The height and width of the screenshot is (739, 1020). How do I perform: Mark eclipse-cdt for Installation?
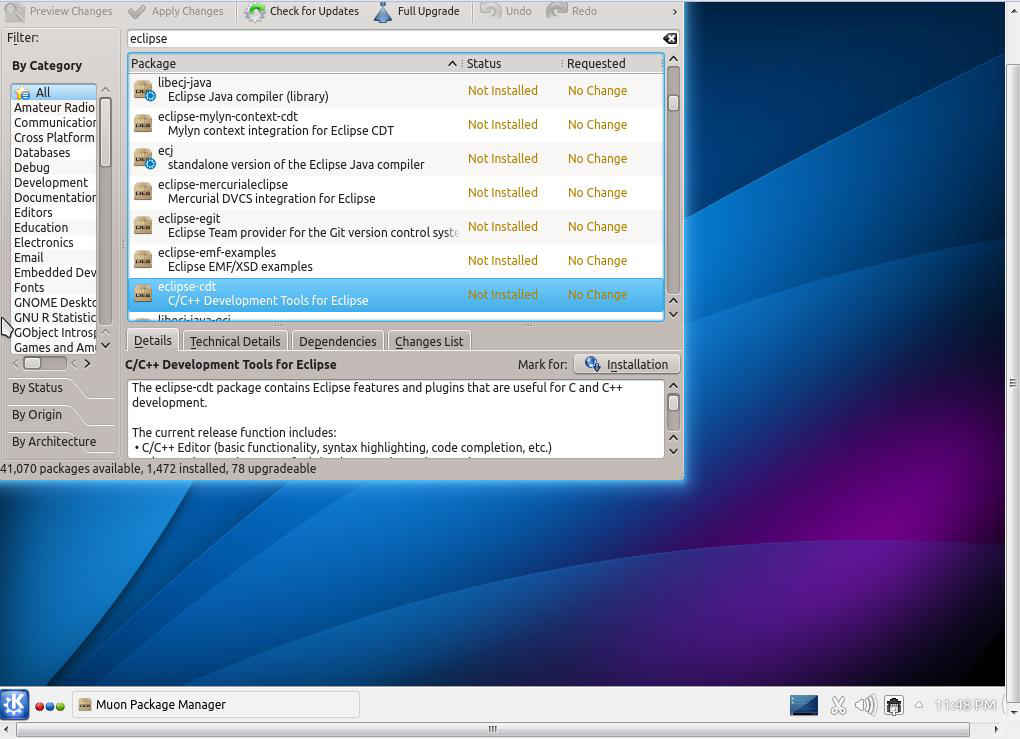tap(627, 364)
